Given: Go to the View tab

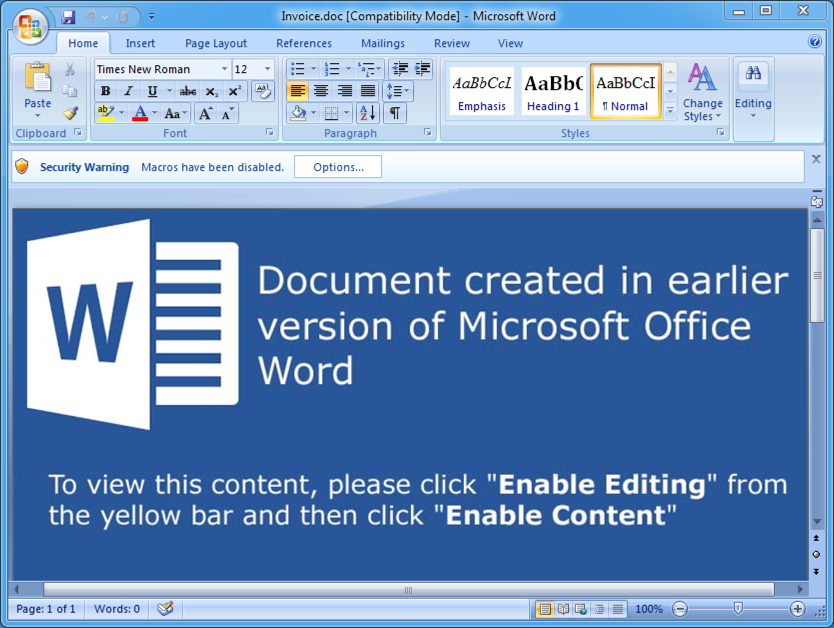Looking at the screenshot, I should point(510,43).
